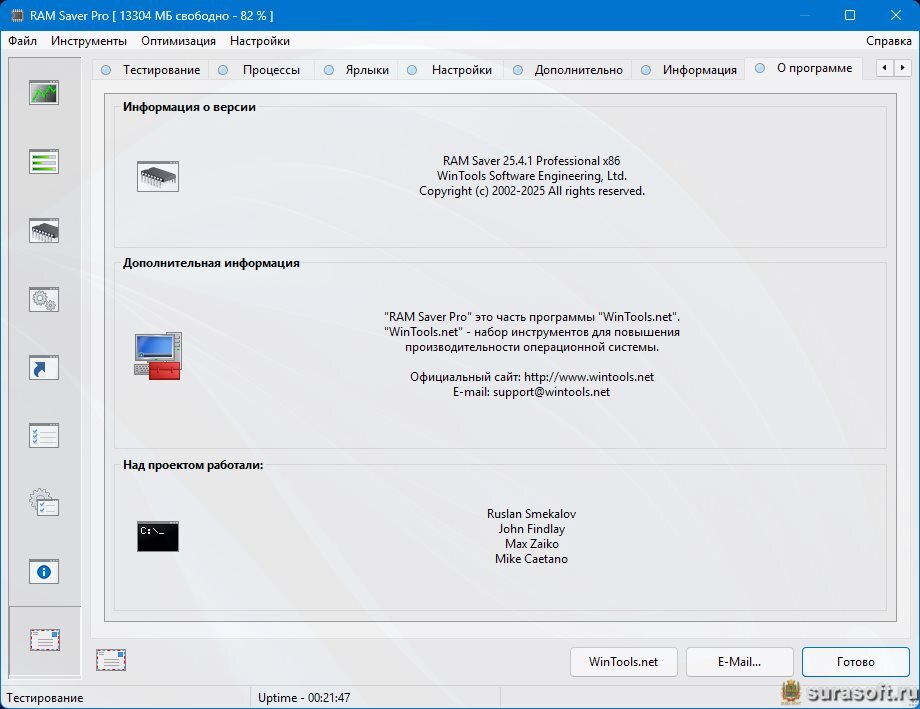Click the command prompt icon in credits
This screenshot has height=709, width=920.
coord(158,536)
